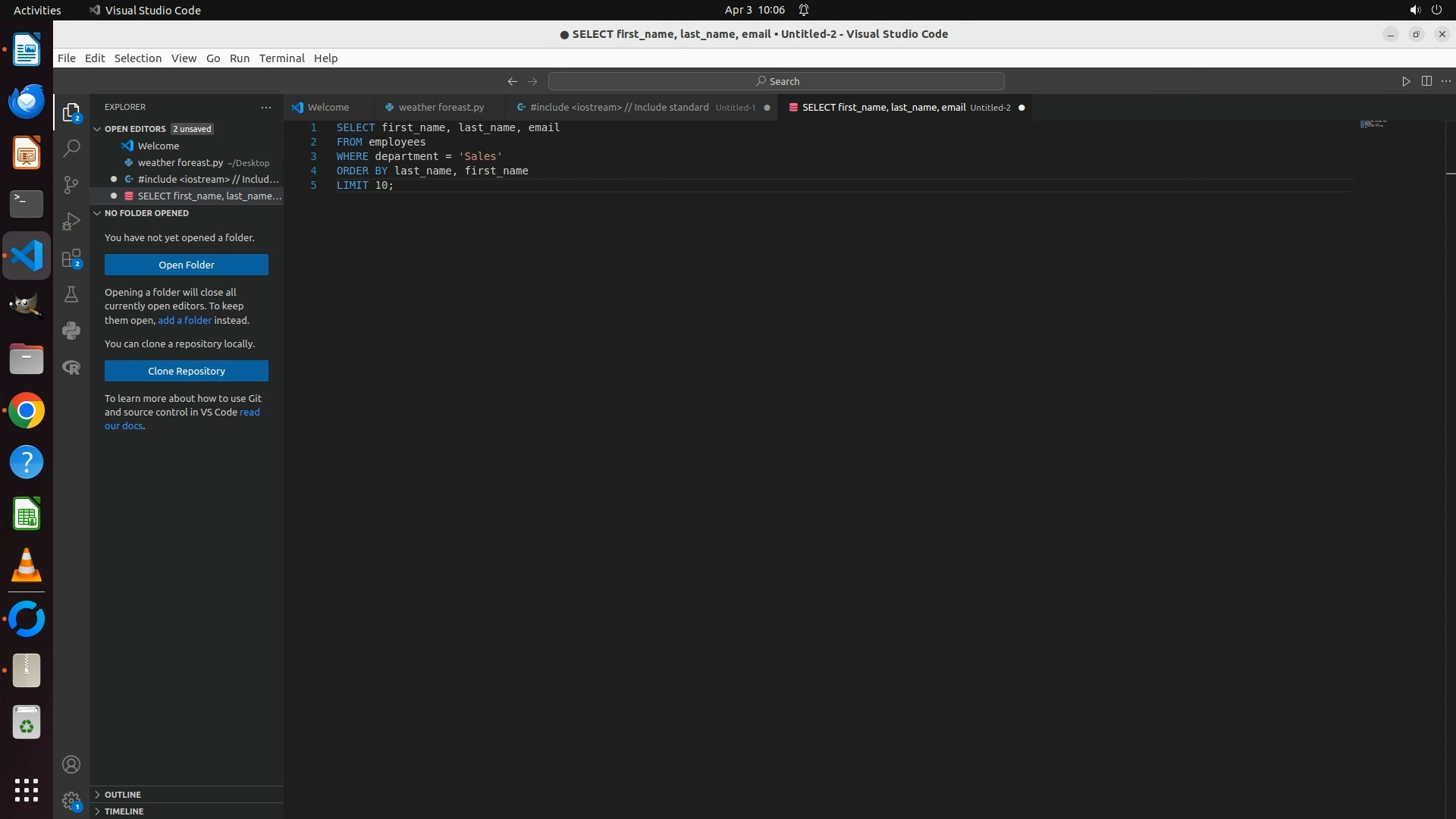Open the Search view in activity bar

[71, 149]
